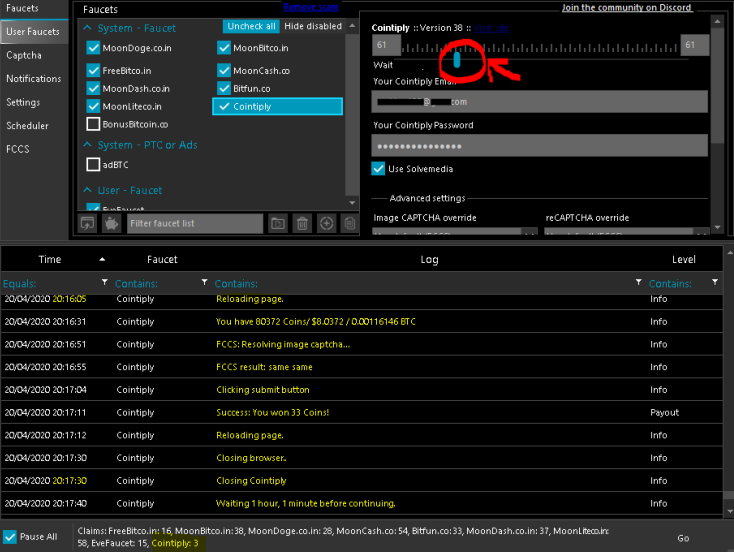
Task: Open the Time column filter funnel icon
Action: 105,283
